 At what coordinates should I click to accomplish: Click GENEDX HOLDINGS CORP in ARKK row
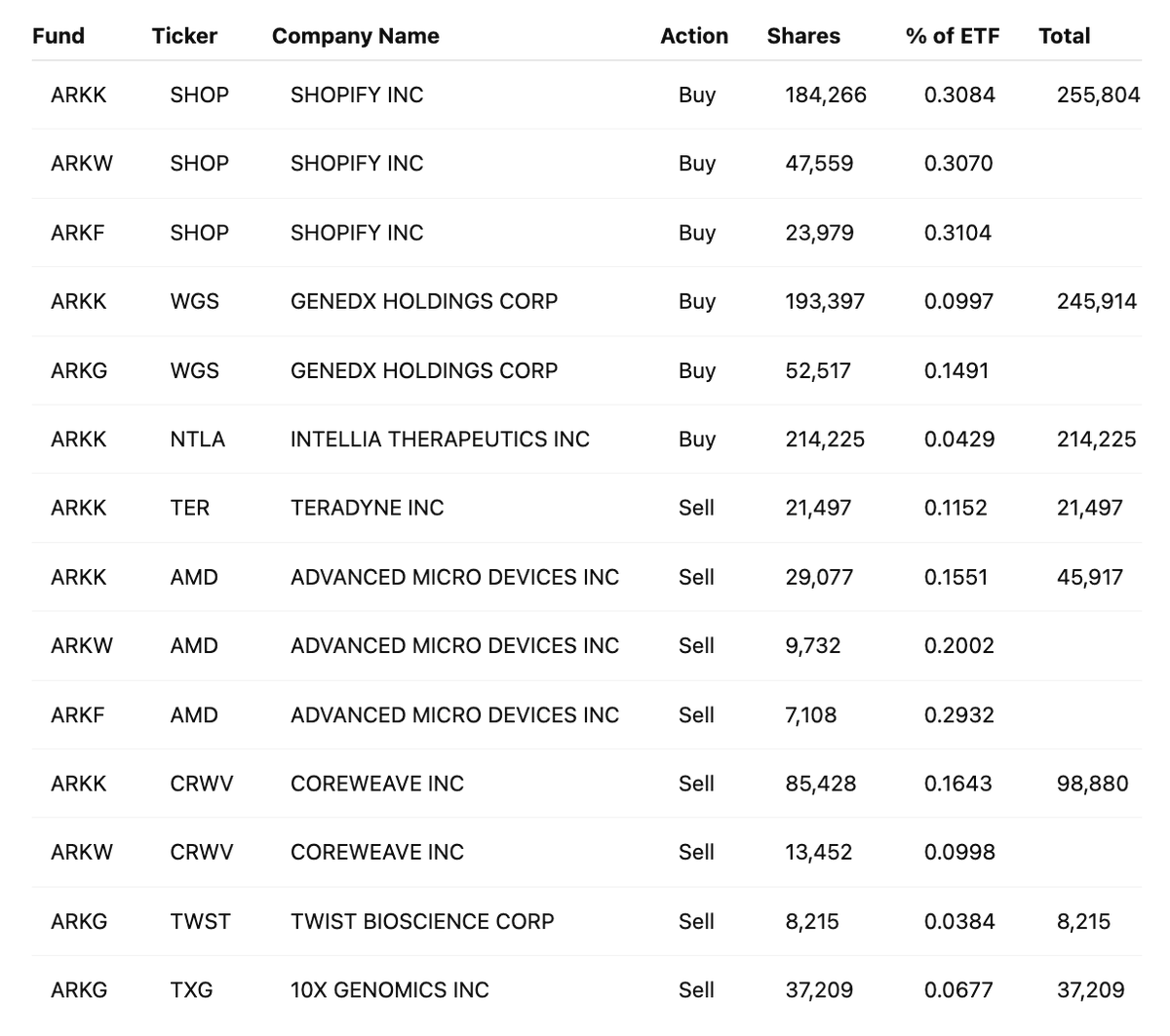[x=424, y=301]
